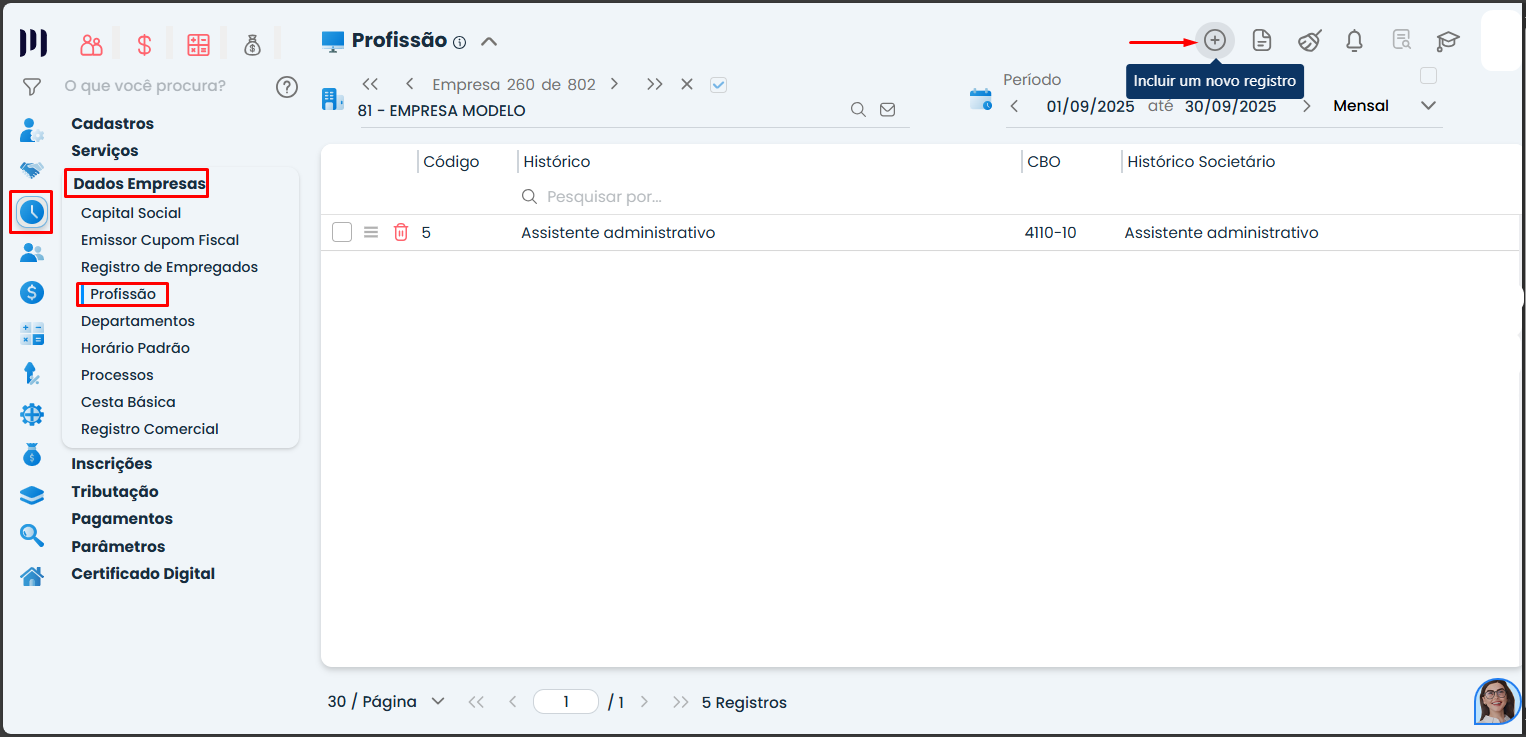Image resolution: width=1526 pixels, height=737 pixels.
Task: Click the Pesquisar por... search field
Action: point(765,197)
